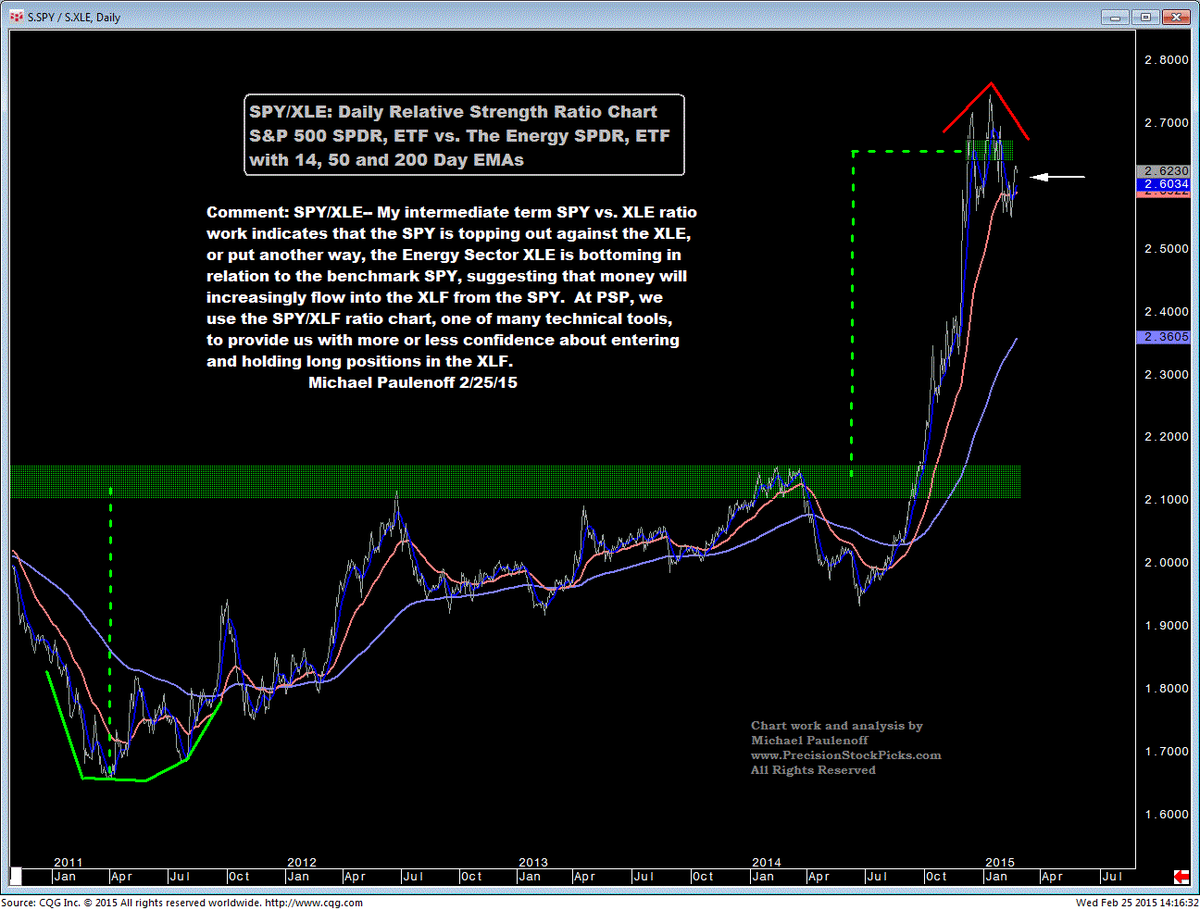
Task: Maximize the S.SPY / S.XLE chart window
Action: [x=1145, y=17]
